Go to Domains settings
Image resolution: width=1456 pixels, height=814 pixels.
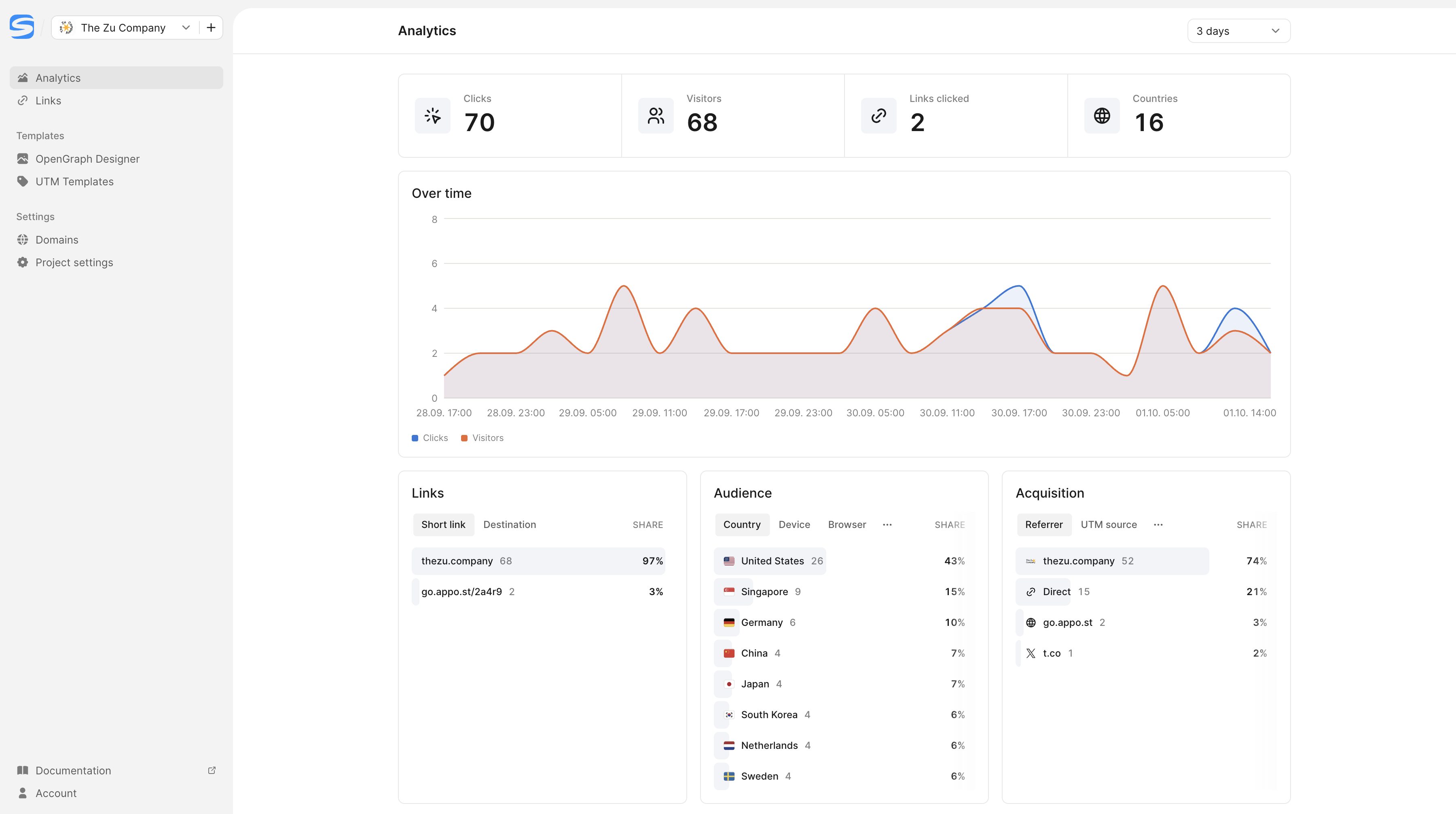pos(116,240)
